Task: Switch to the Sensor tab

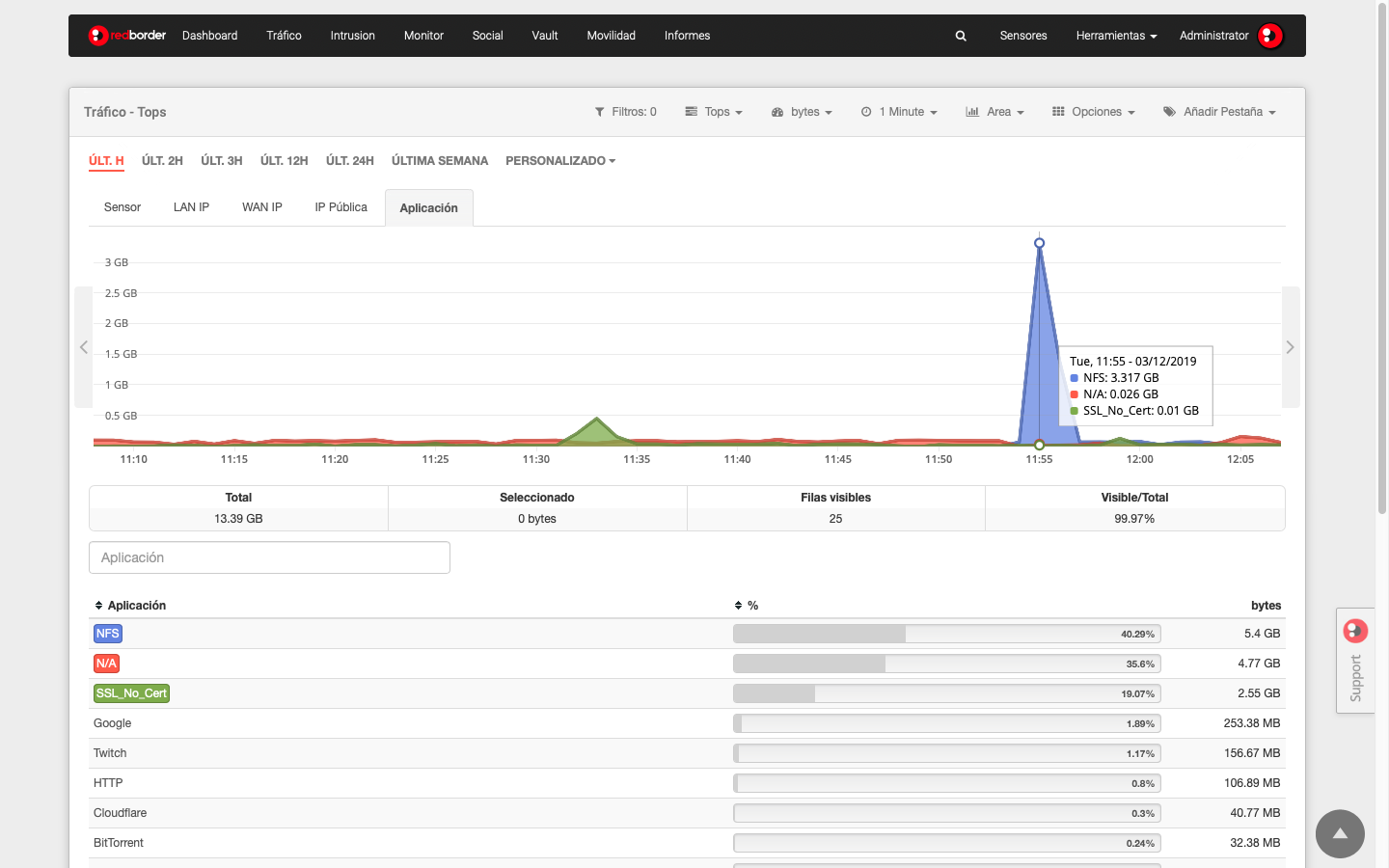Action: point(123,207)
